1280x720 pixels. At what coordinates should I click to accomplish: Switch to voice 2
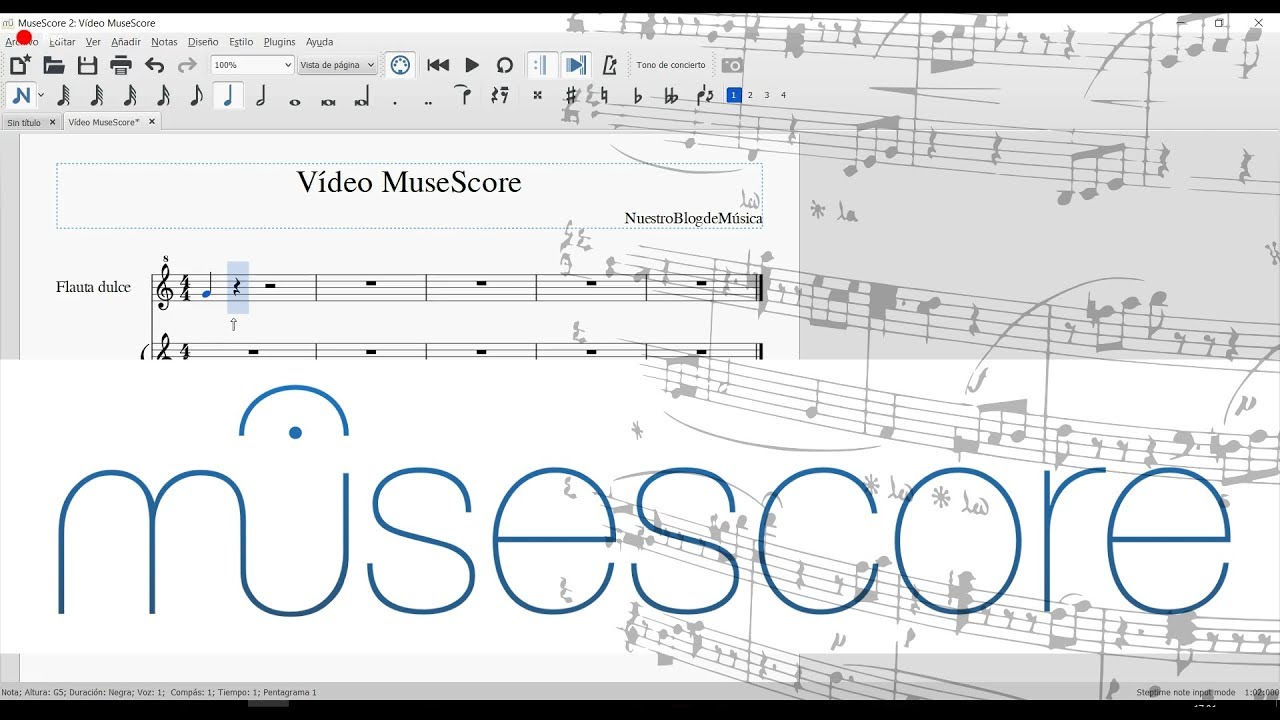tap(750, 95)
